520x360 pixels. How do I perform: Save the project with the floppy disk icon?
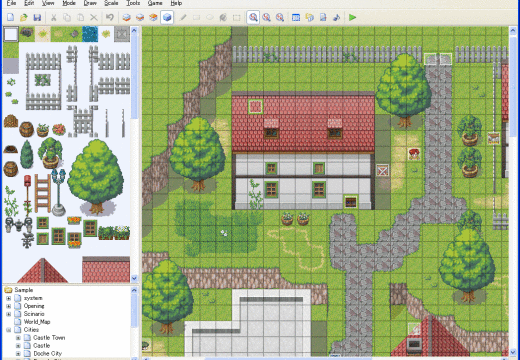click(x=37, y=17)
